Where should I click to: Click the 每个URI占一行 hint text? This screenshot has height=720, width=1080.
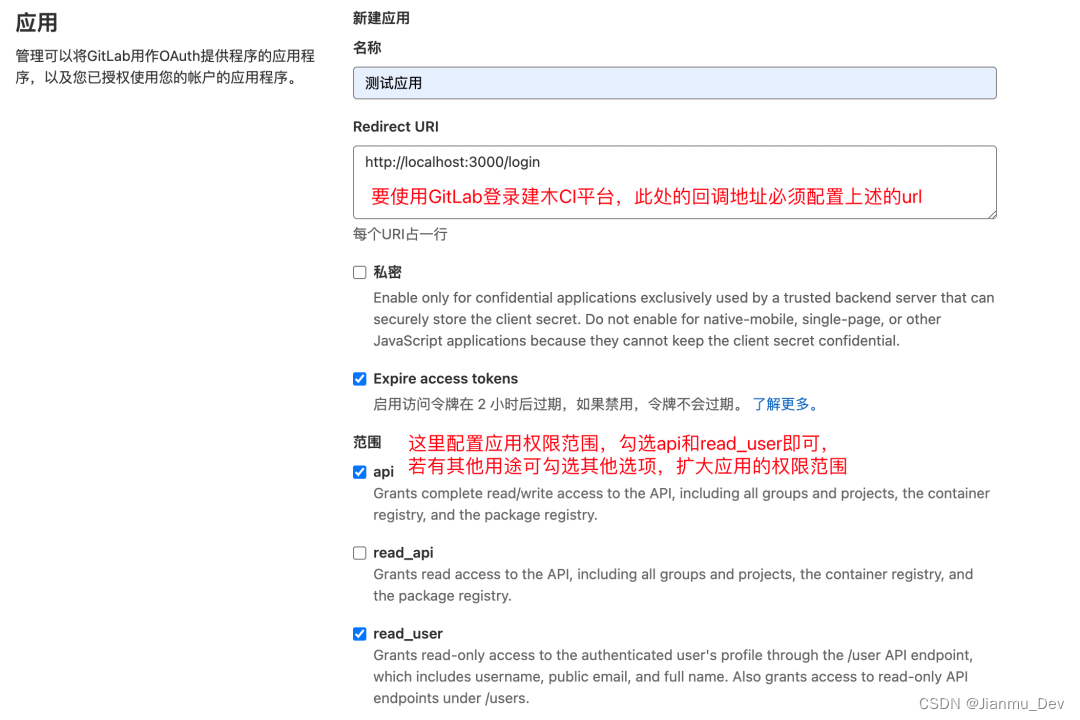(401, 233)
